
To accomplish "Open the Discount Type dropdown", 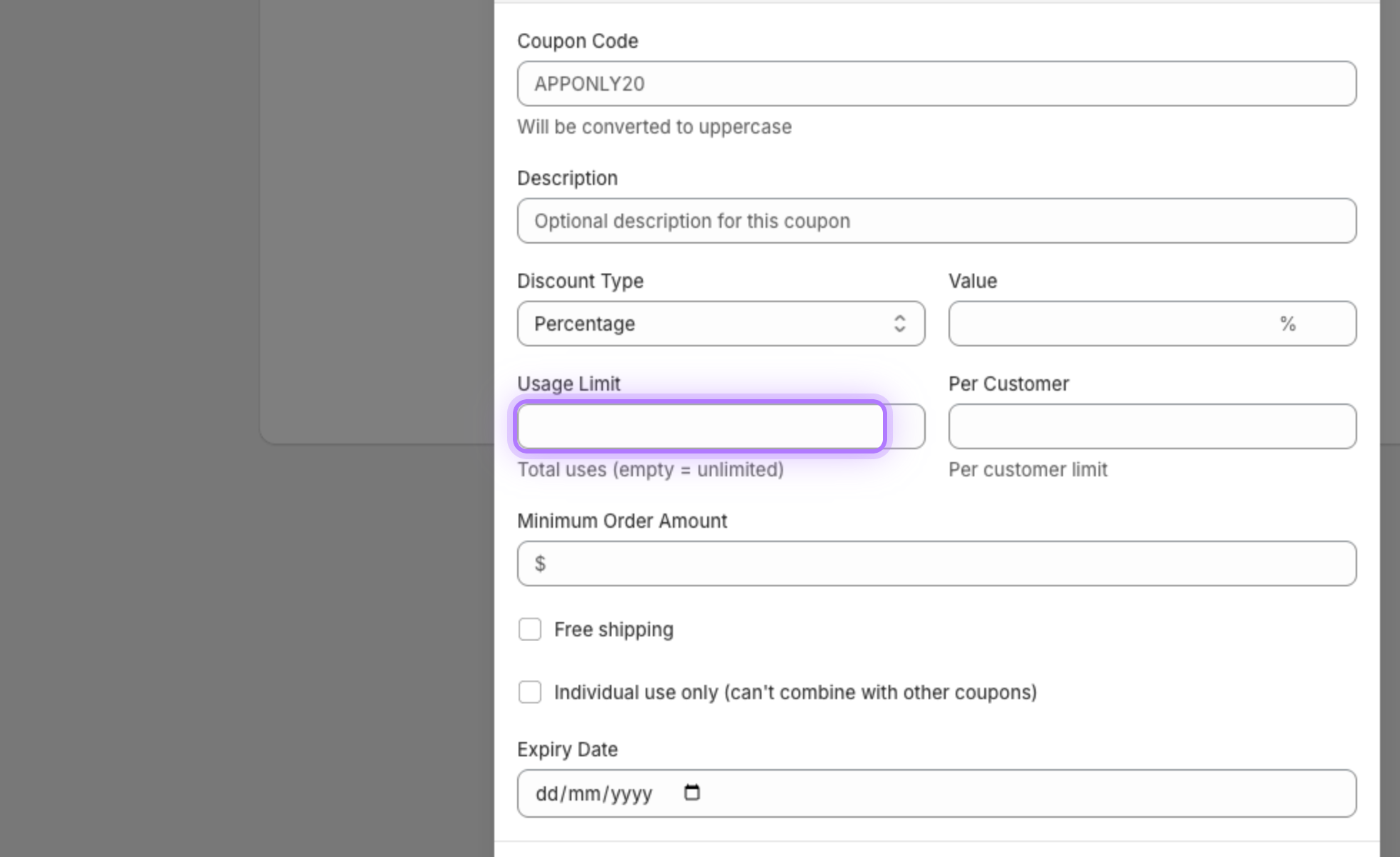I will (721, 324).
